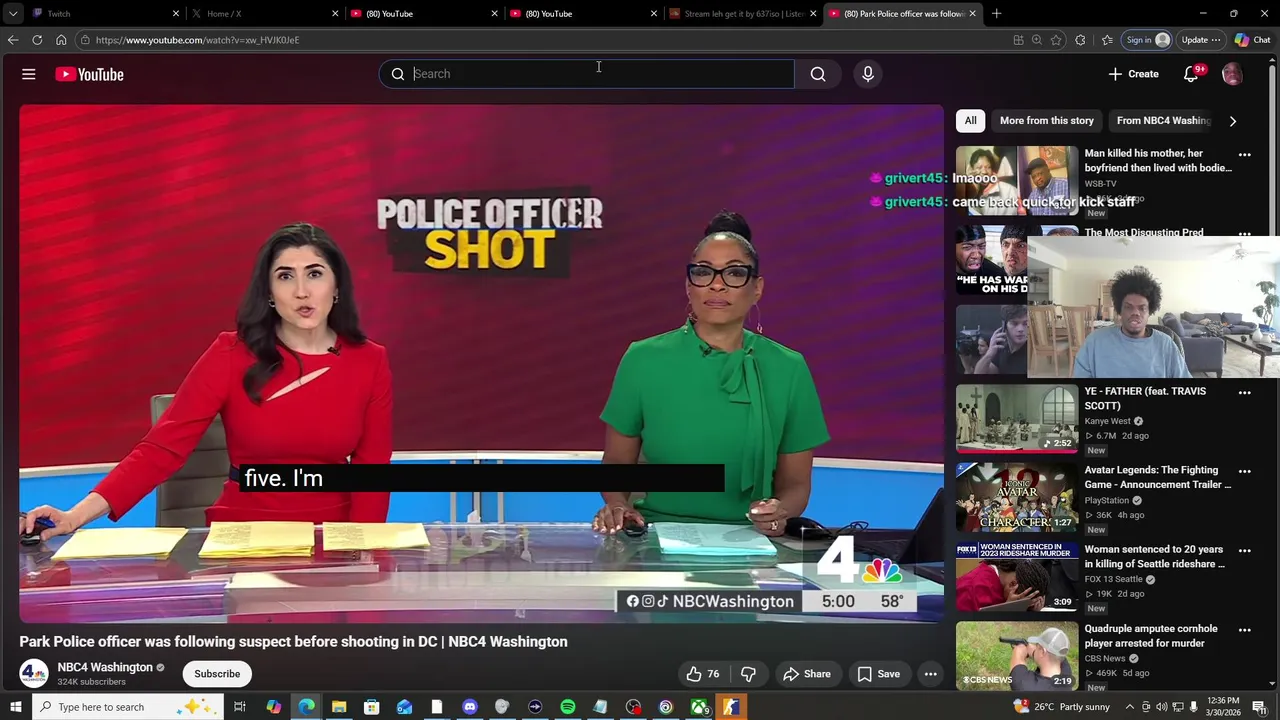Viewport: 1280px width, 720px height.
Task: Like the video with thumbs up
Action: click(x=701, y=674)
